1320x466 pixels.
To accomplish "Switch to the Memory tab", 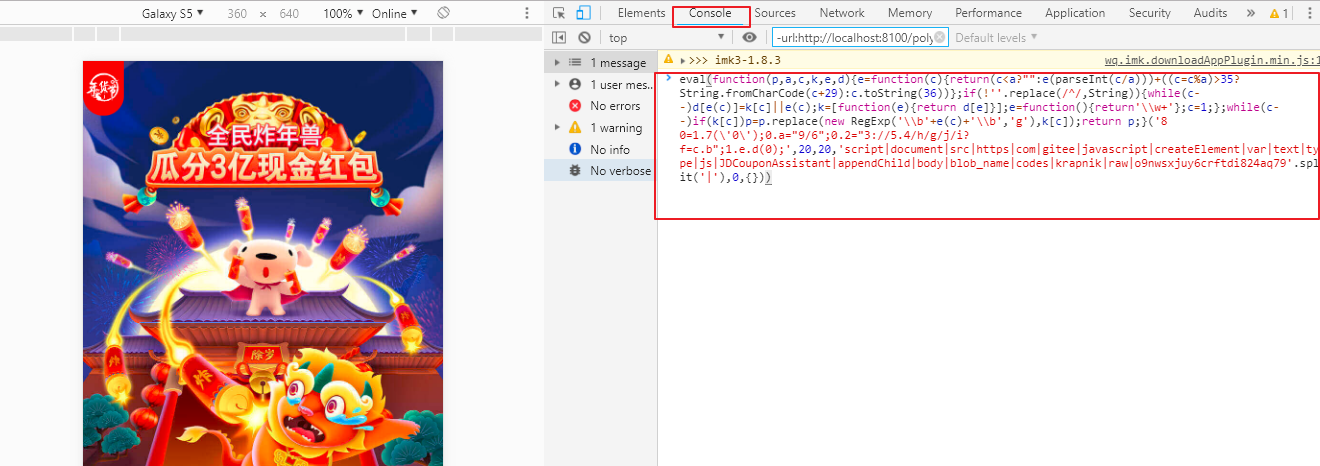I will [x=910, y=13].
